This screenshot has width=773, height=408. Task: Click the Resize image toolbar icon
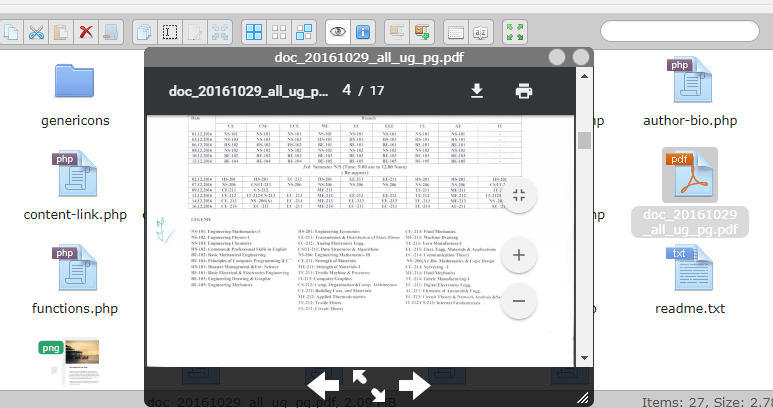pyautogui.click(x=220, y=33)
